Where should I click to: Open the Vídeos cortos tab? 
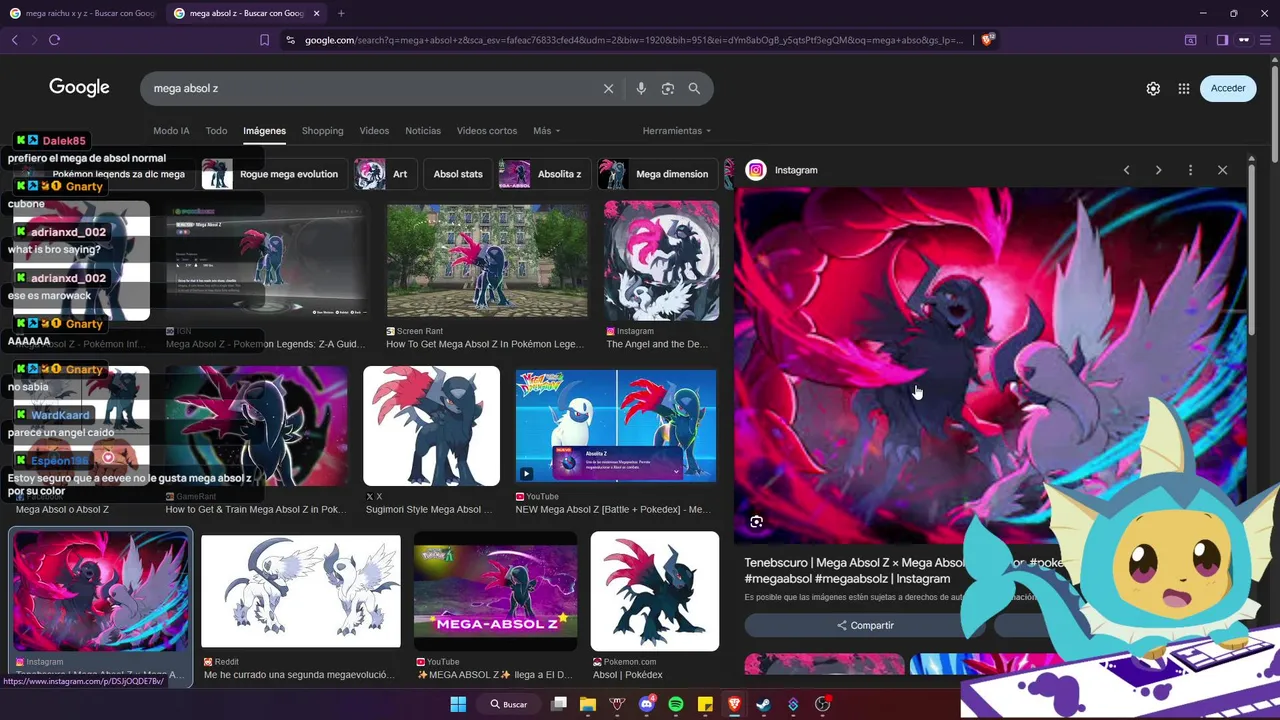coord(487,131)
